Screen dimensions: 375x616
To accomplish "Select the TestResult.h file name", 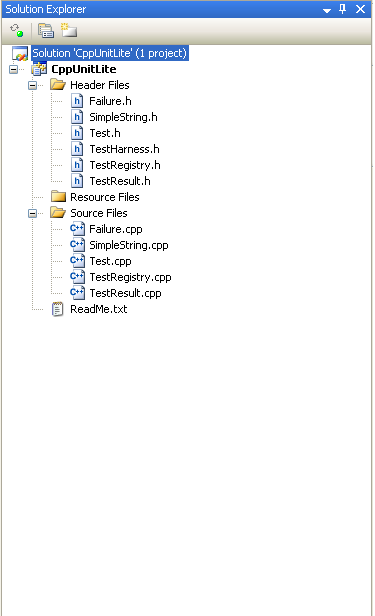I will (x=120, y=181).
